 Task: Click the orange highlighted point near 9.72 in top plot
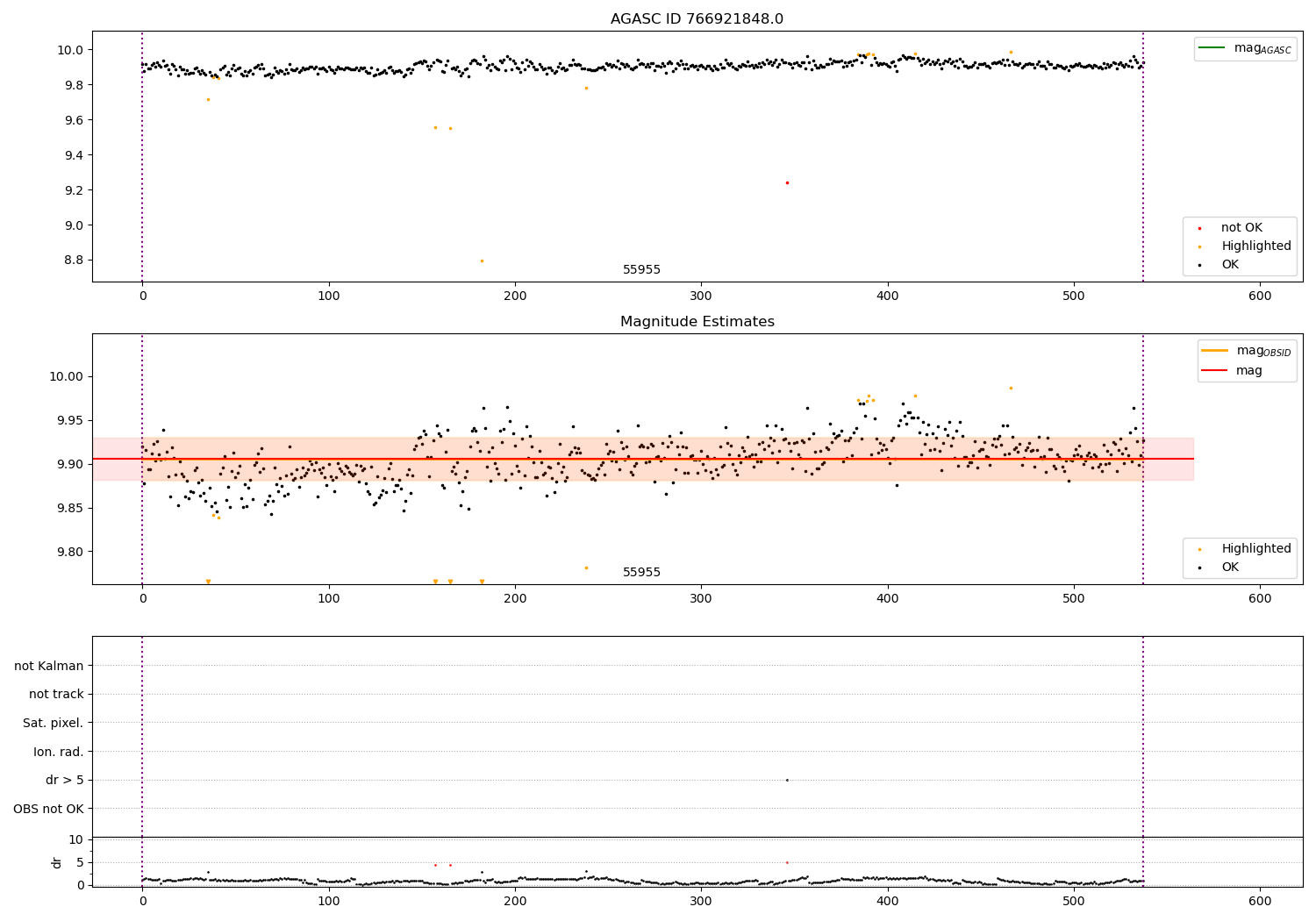click(x=208, y=99)
